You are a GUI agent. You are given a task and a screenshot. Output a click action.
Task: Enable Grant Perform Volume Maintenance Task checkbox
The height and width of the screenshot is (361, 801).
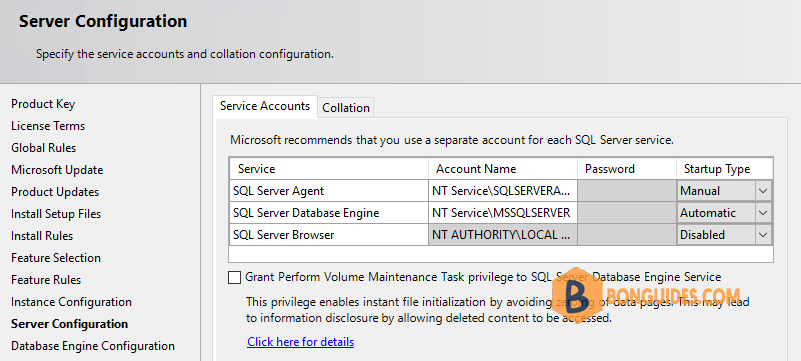[x=234, y=277]
